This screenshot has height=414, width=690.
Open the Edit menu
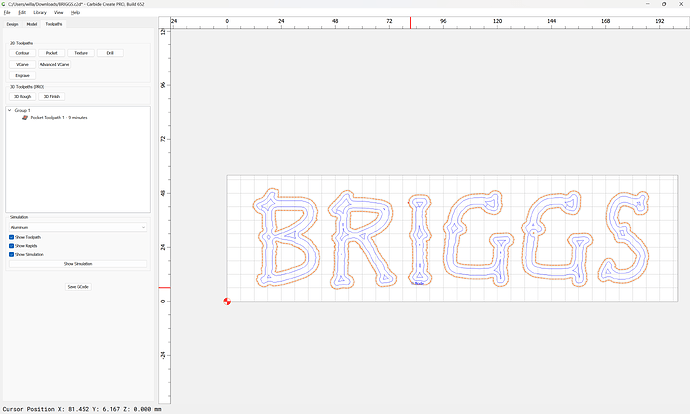coord(22,12)
